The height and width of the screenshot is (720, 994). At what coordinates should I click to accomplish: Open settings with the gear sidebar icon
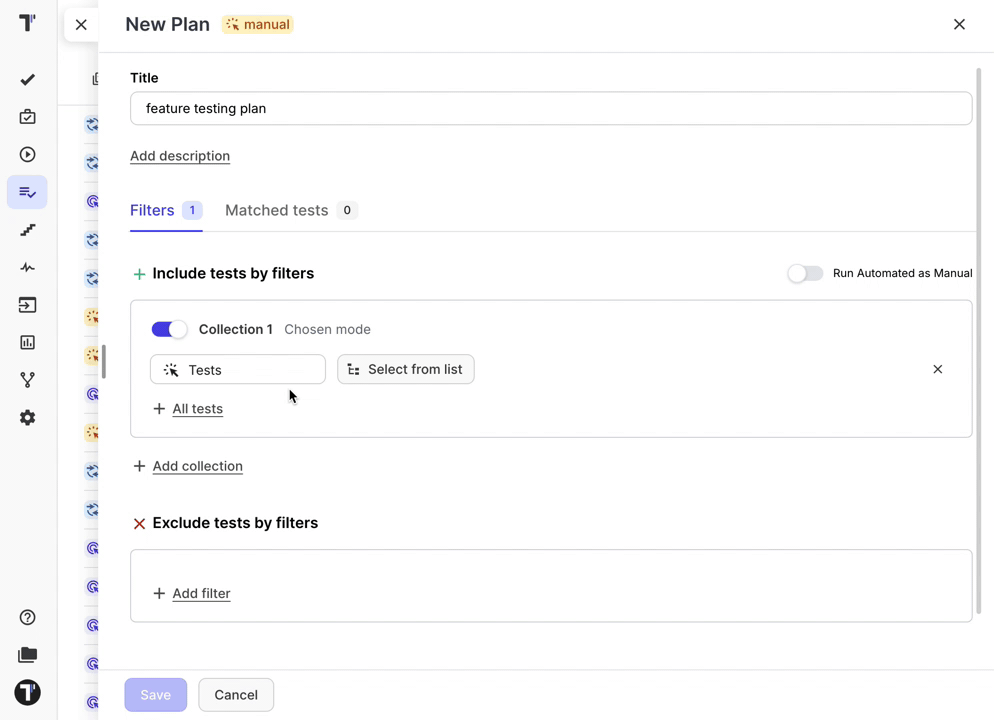click(x=27, y=417)
